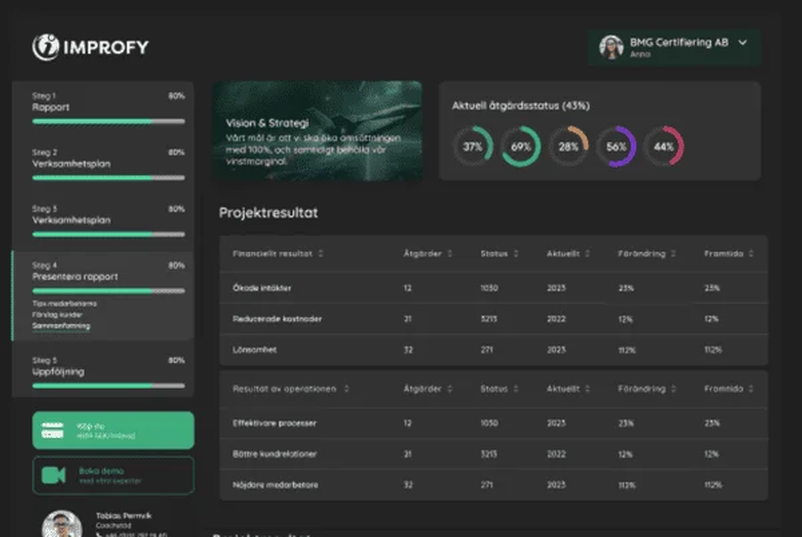Sort by the Financiellt resultat column
Viewport: 802px width, 537px height.
tap(320, 253)
